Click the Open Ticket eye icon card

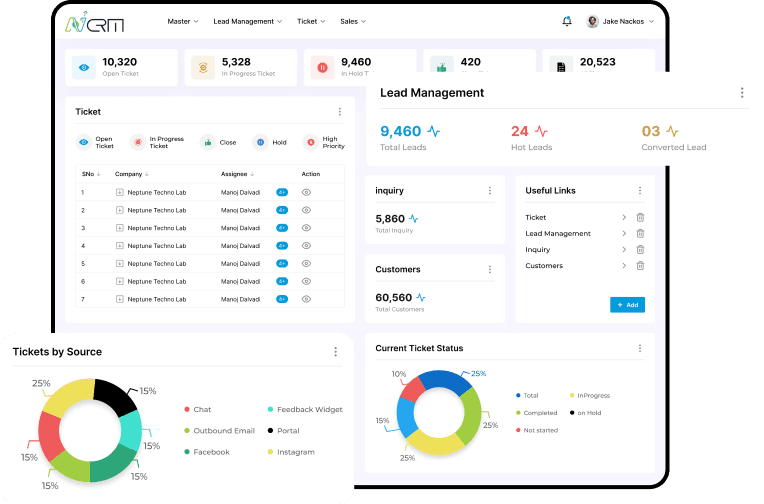point(84,67)
